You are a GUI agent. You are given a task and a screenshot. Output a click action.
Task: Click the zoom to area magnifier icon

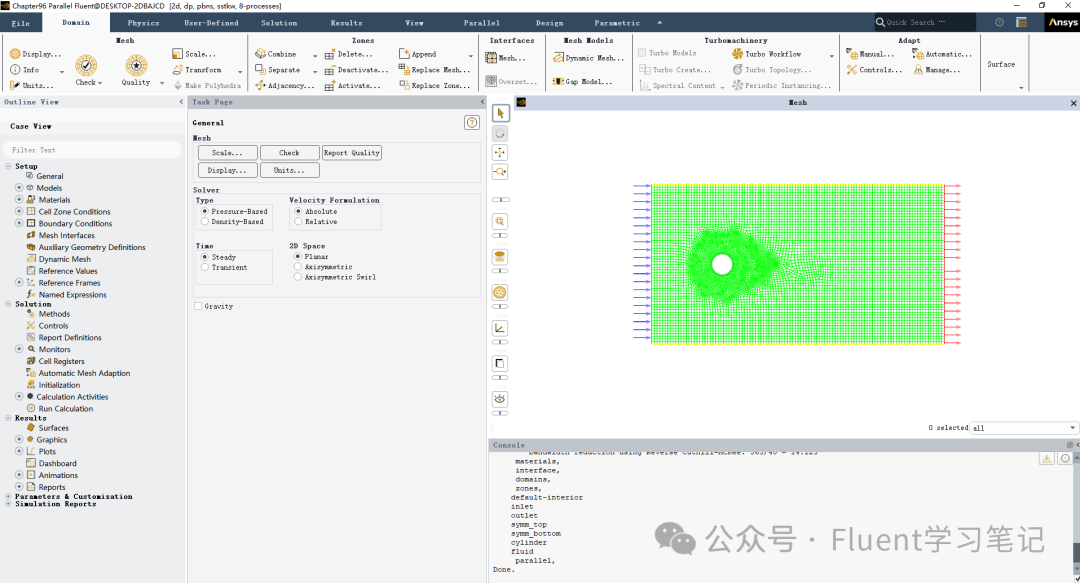(501, 221)
